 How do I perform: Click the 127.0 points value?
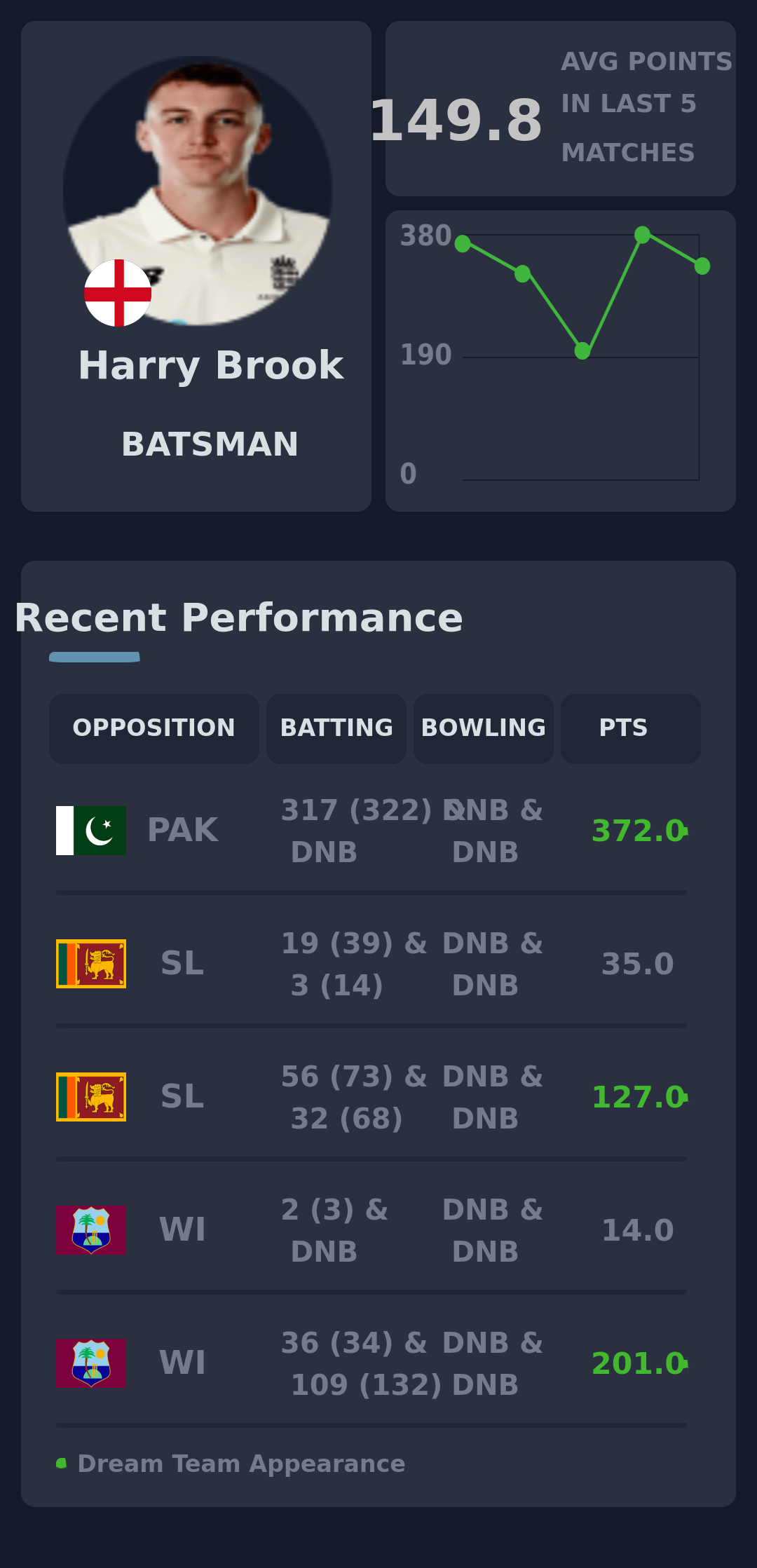(637, 1097)
